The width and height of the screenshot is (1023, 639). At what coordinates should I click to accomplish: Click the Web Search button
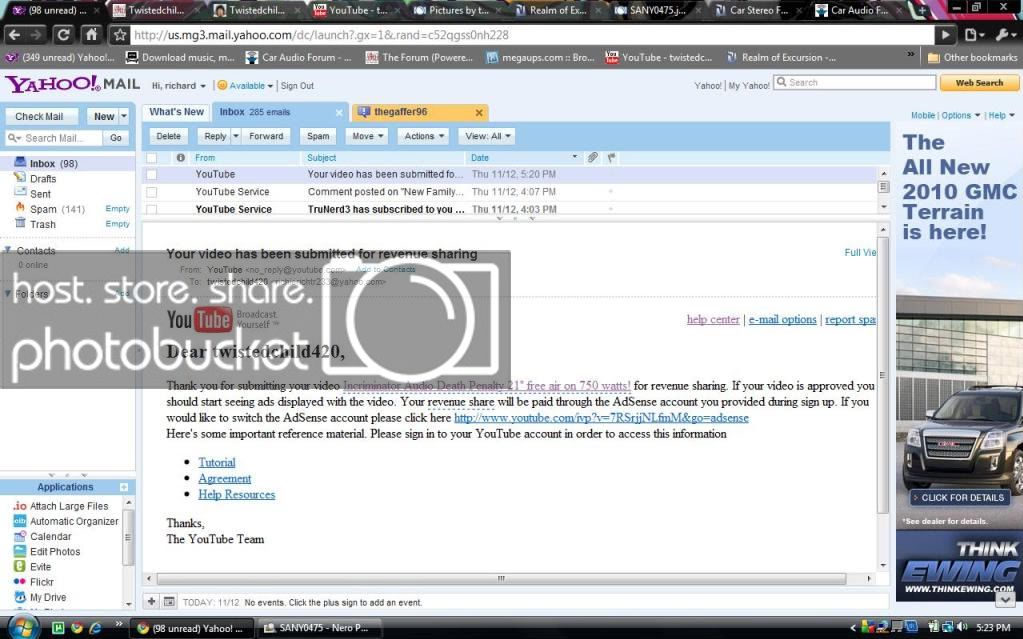(x=979, y=83)
